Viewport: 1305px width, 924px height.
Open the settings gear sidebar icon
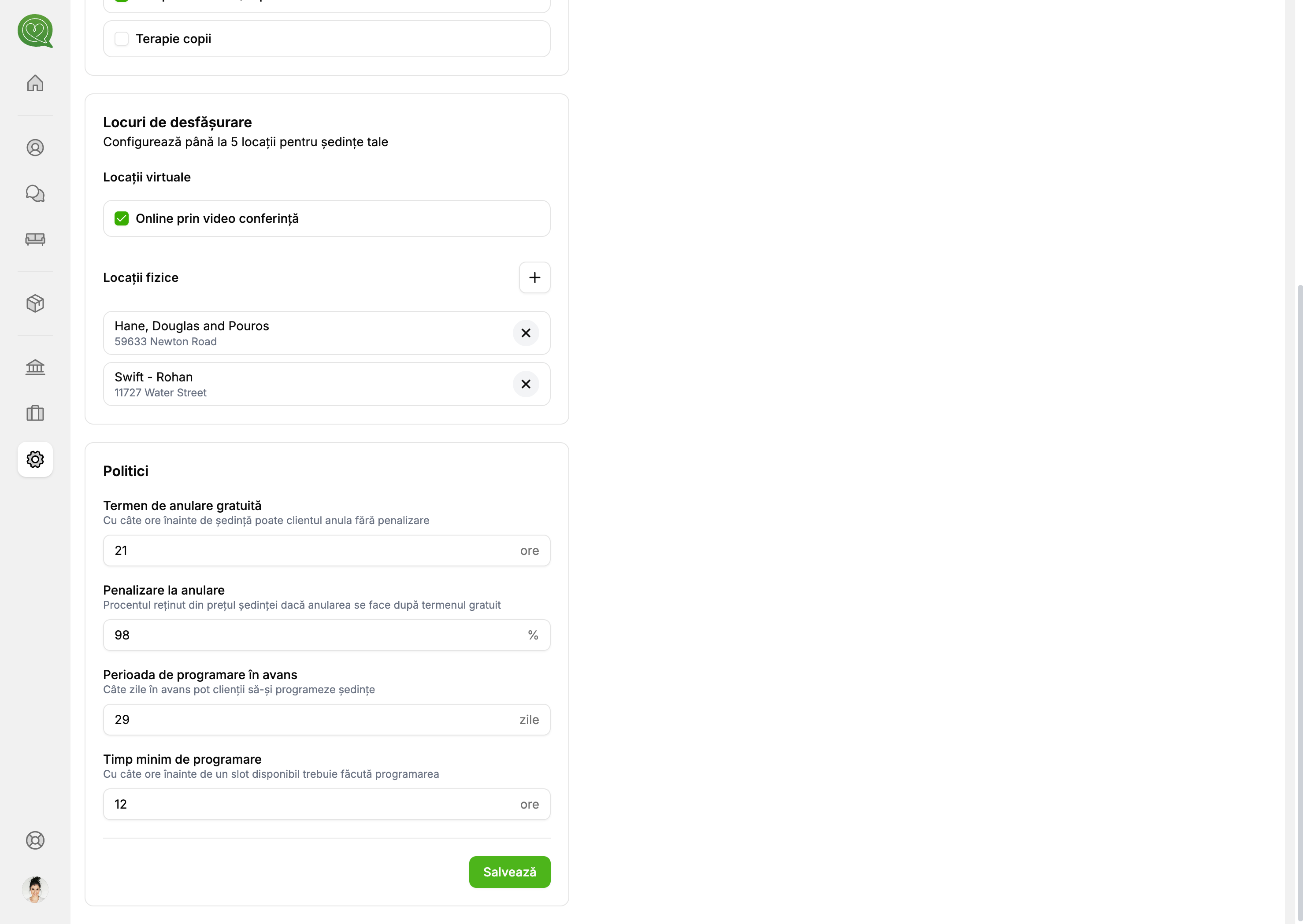pos(35,459)
